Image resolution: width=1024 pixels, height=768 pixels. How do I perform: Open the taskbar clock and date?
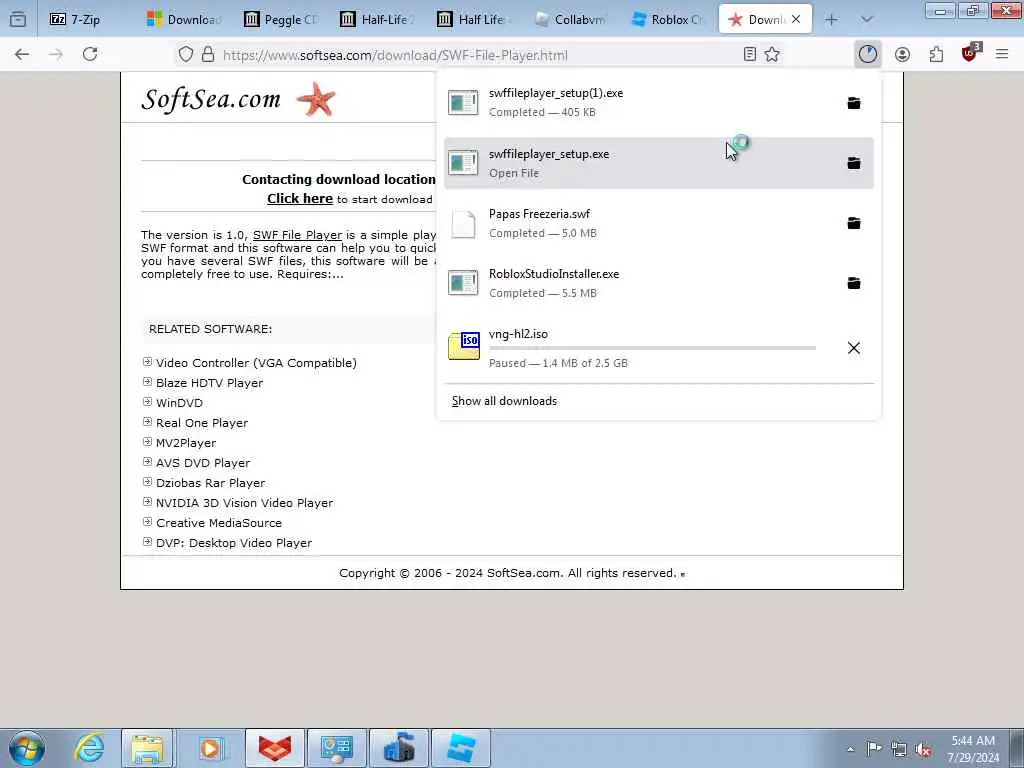click(x=973, y=749)
